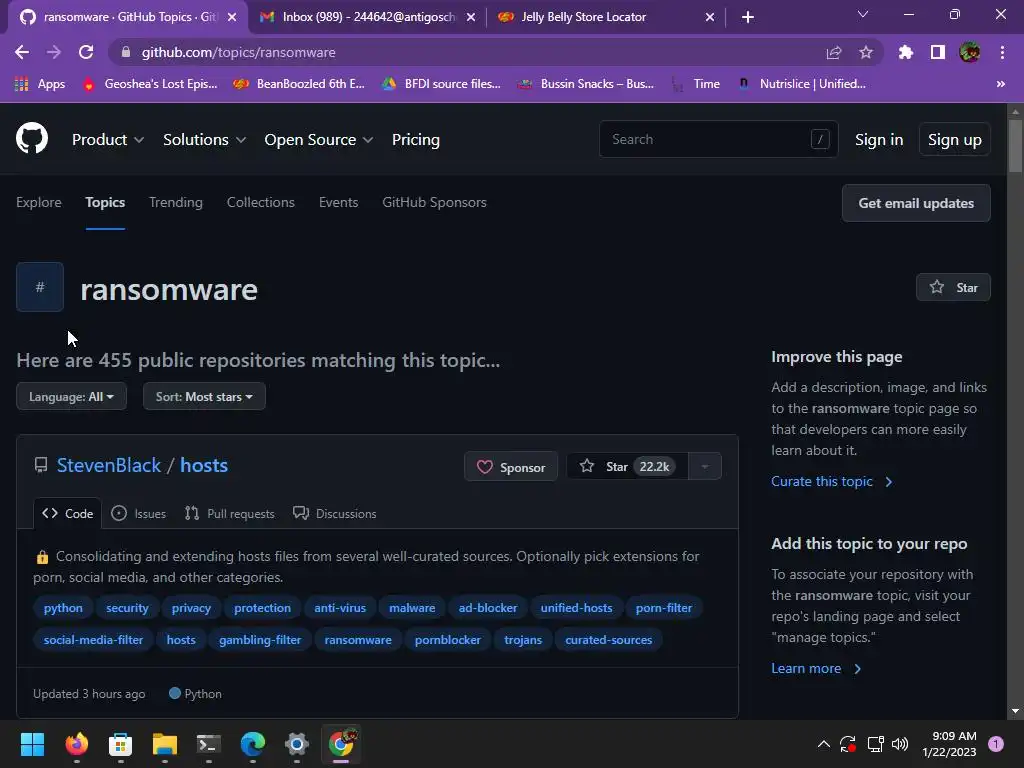
Task: Switch to the Events tab
Action: coord(338,202)
